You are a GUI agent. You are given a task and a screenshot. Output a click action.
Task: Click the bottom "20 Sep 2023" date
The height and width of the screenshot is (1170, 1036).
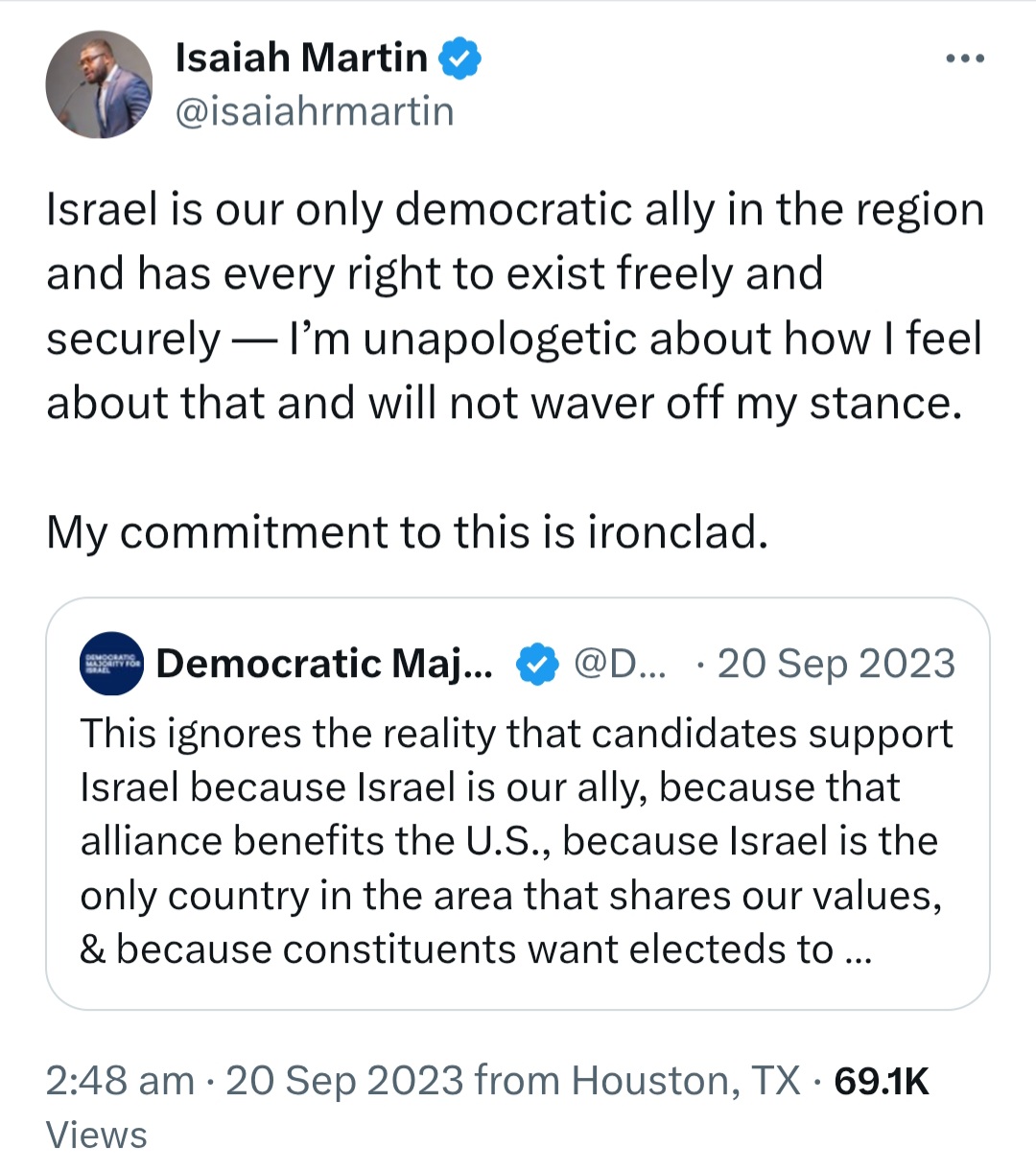(x=344, y=1081)
